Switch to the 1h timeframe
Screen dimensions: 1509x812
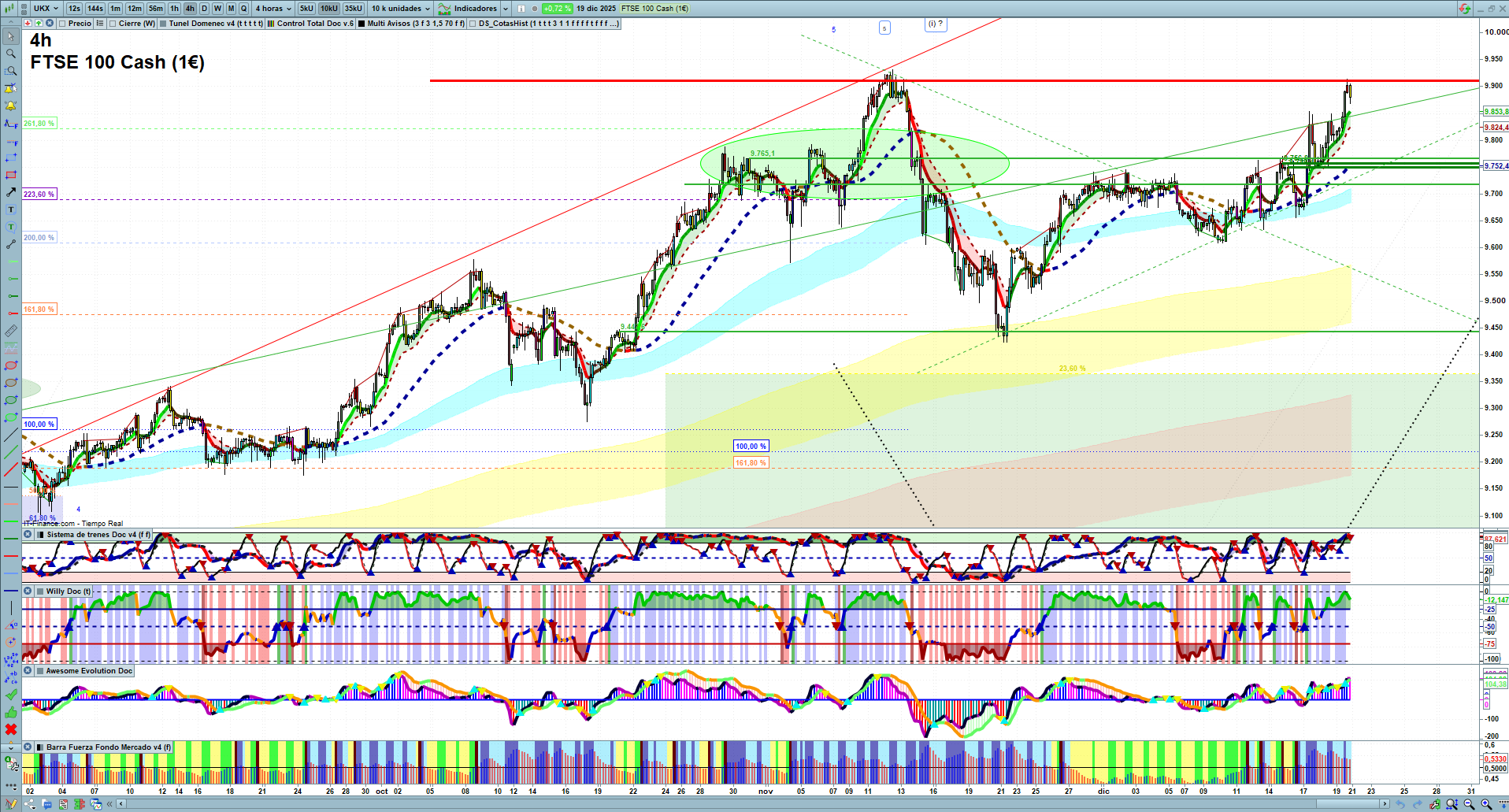175,9
